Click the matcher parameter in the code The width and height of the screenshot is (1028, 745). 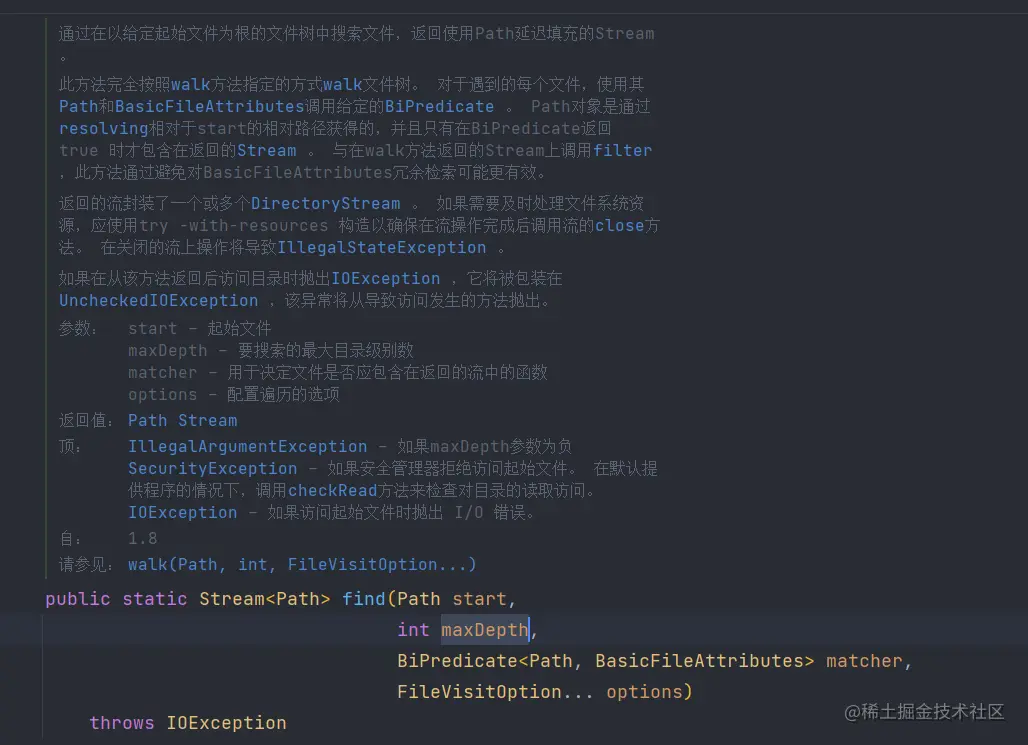tap(864, 661)
